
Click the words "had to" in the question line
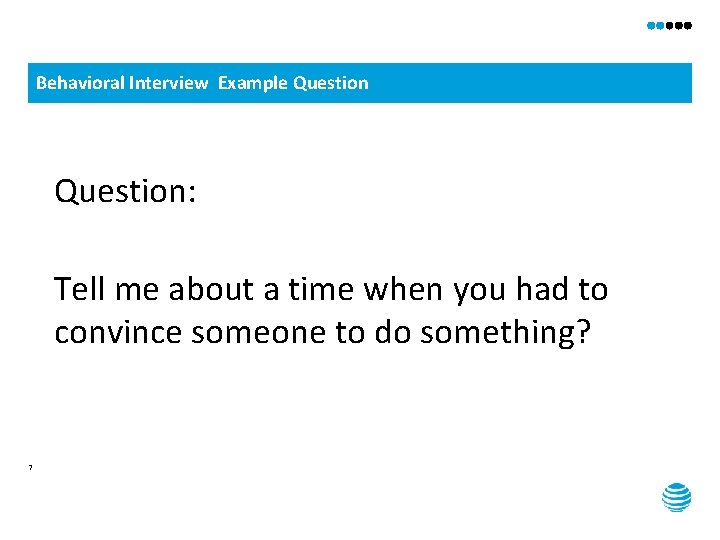(562, 289)
